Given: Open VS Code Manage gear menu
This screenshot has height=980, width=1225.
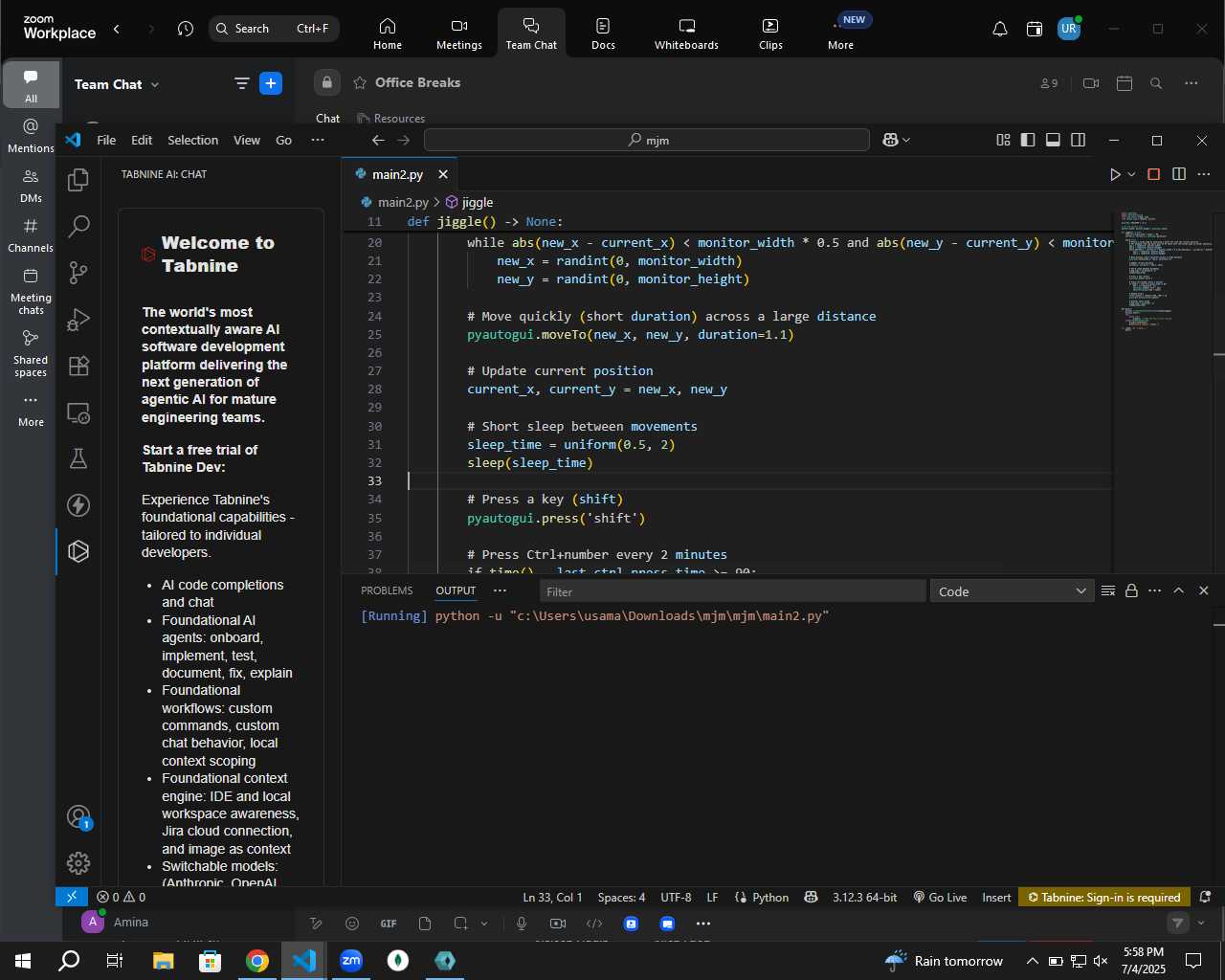Looking at the screenshot, I should tap(78, 863).
